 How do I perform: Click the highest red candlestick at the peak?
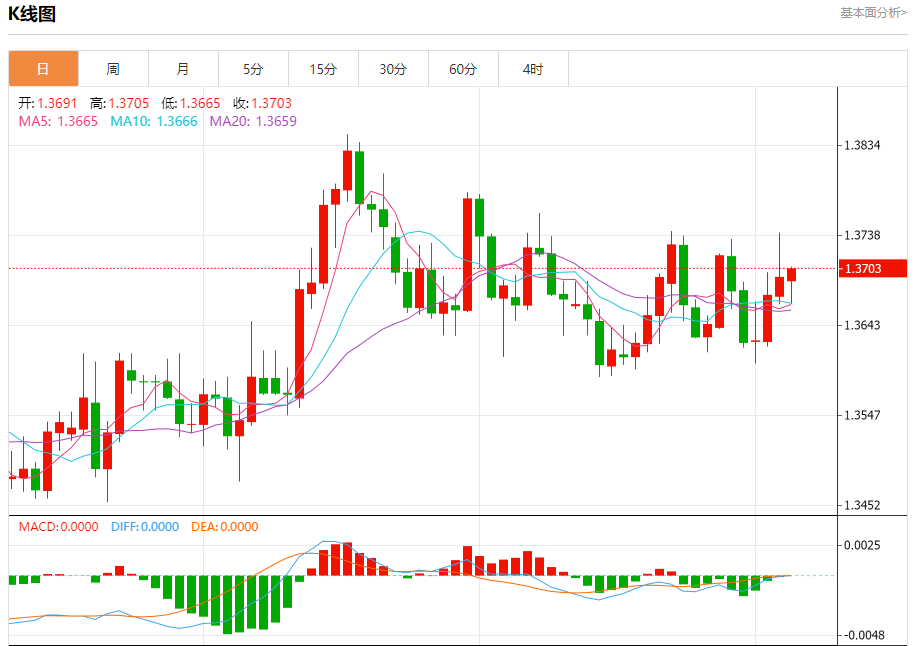[x=348, y=170]
